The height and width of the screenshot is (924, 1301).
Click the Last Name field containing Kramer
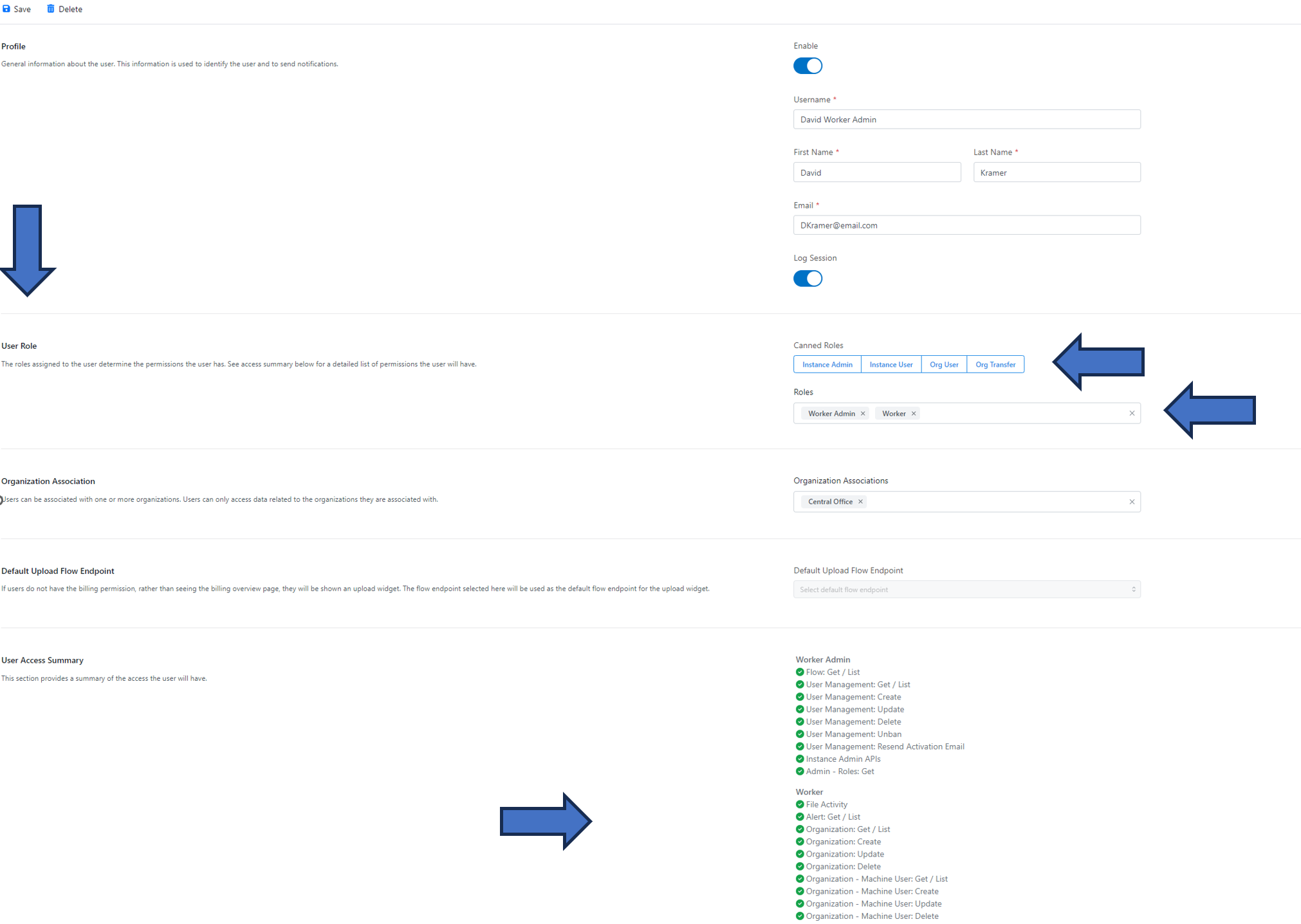[1056, 172]
